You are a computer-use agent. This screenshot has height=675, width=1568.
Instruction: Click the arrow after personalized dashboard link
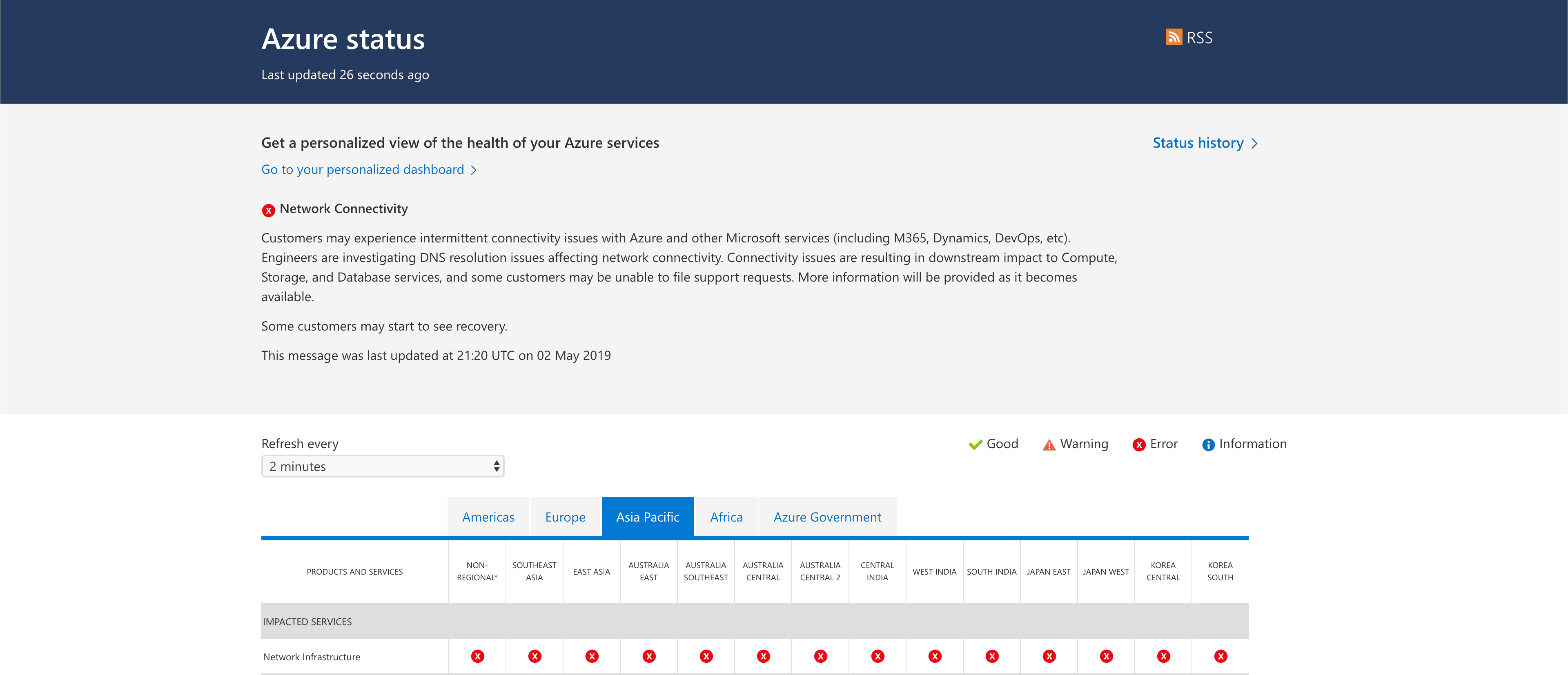point(474,170)
